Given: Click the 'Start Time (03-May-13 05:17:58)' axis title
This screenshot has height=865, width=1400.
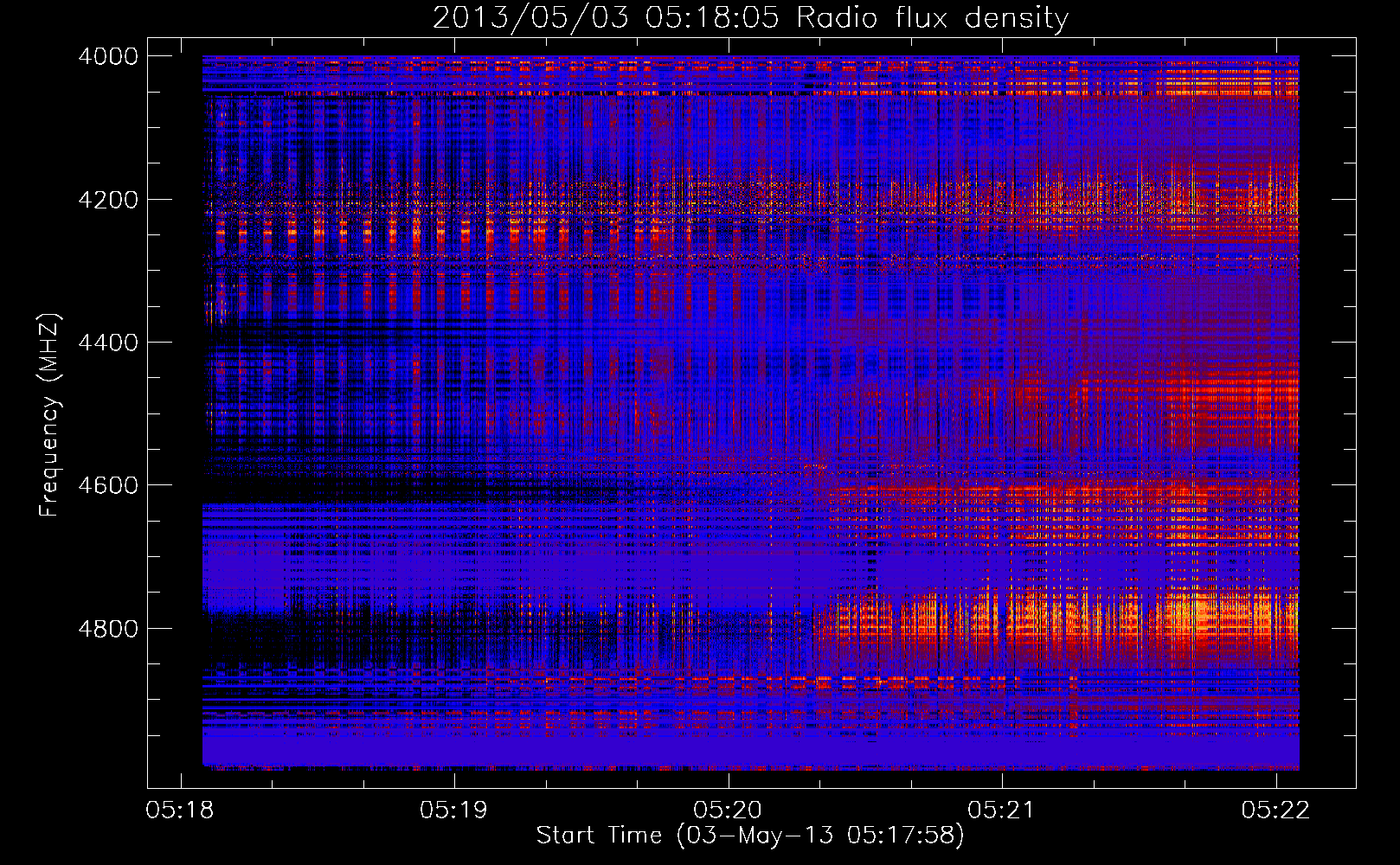Looking at the screenshot, I should click(750, 836).
